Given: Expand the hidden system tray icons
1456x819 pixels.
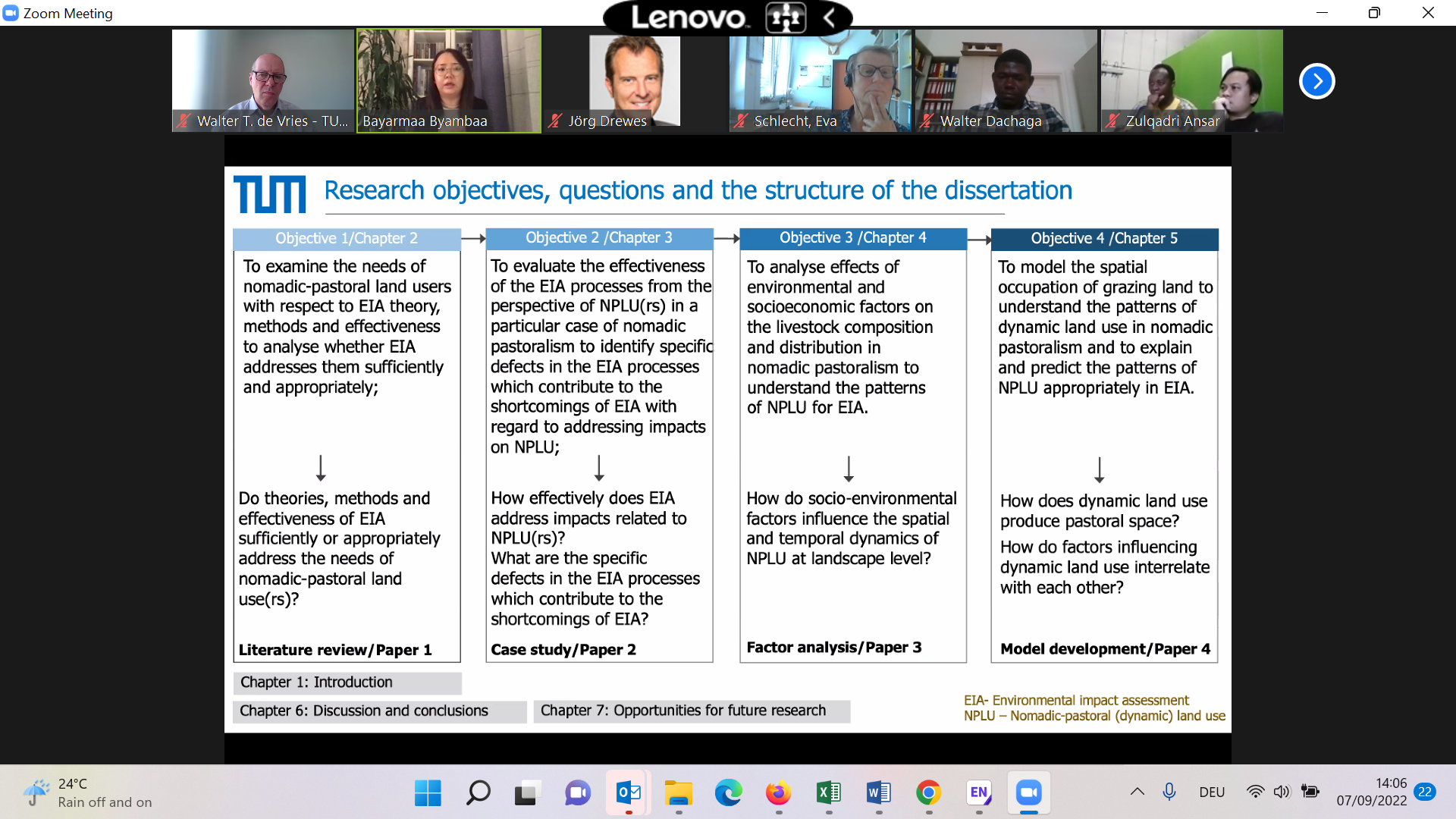Looking at the screenshot, I should tap(1137, 792).
